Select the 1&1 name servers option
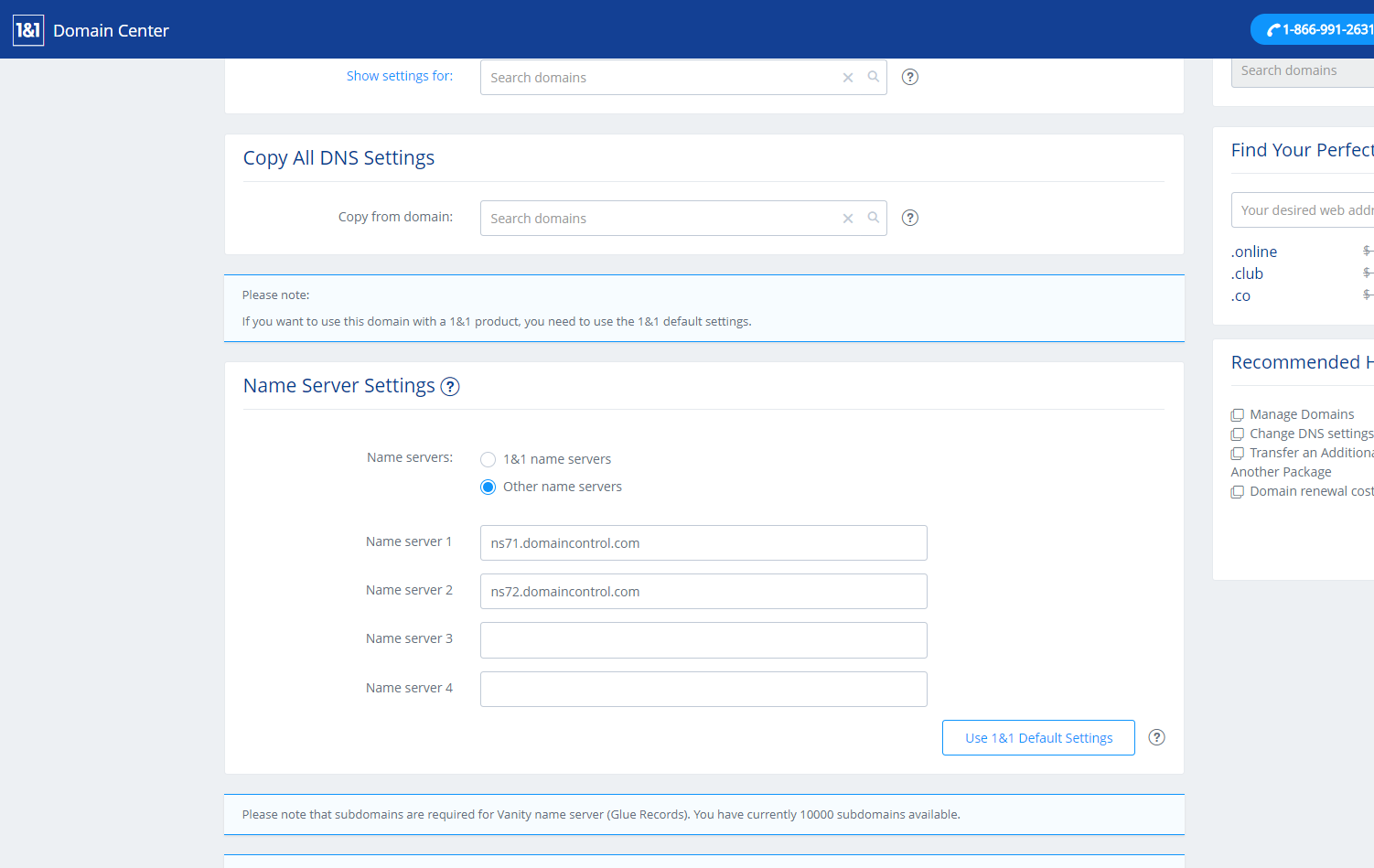Viewport: 1374px width, 868px height. pos(488,459)
